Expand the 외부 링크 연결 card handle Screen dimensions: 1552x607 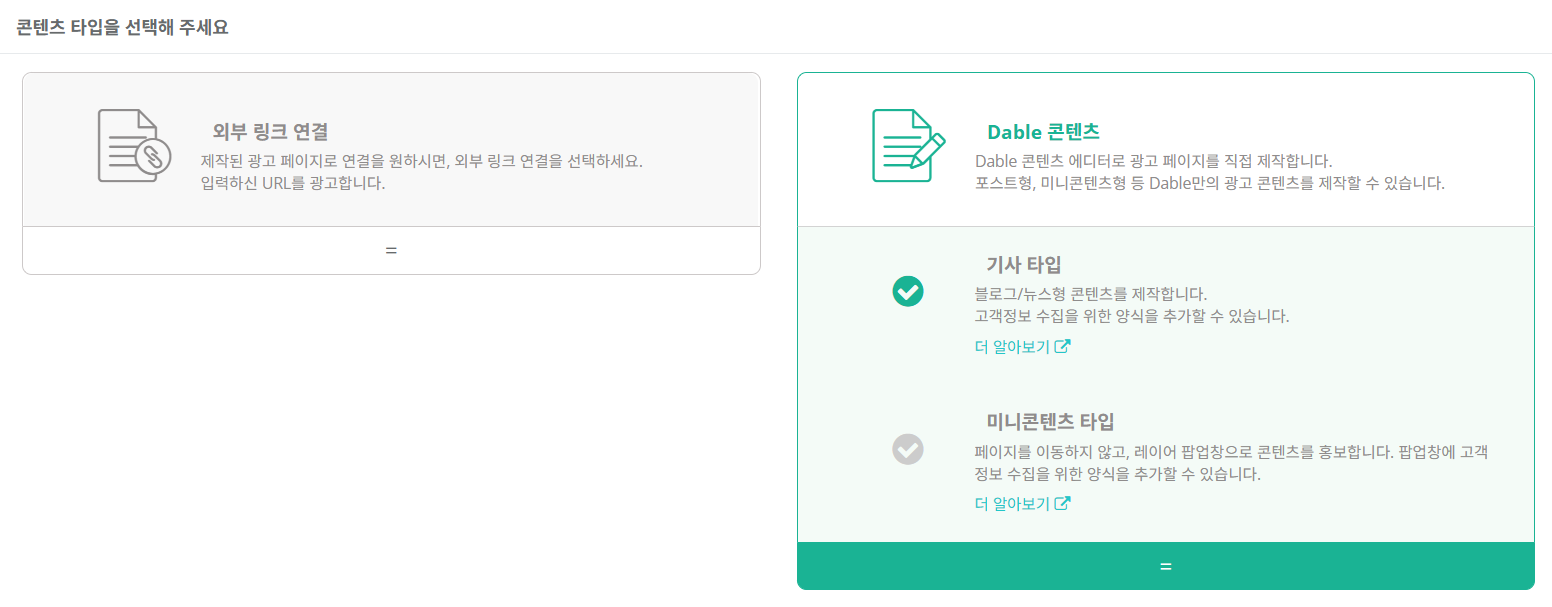[x=391, y=250]
